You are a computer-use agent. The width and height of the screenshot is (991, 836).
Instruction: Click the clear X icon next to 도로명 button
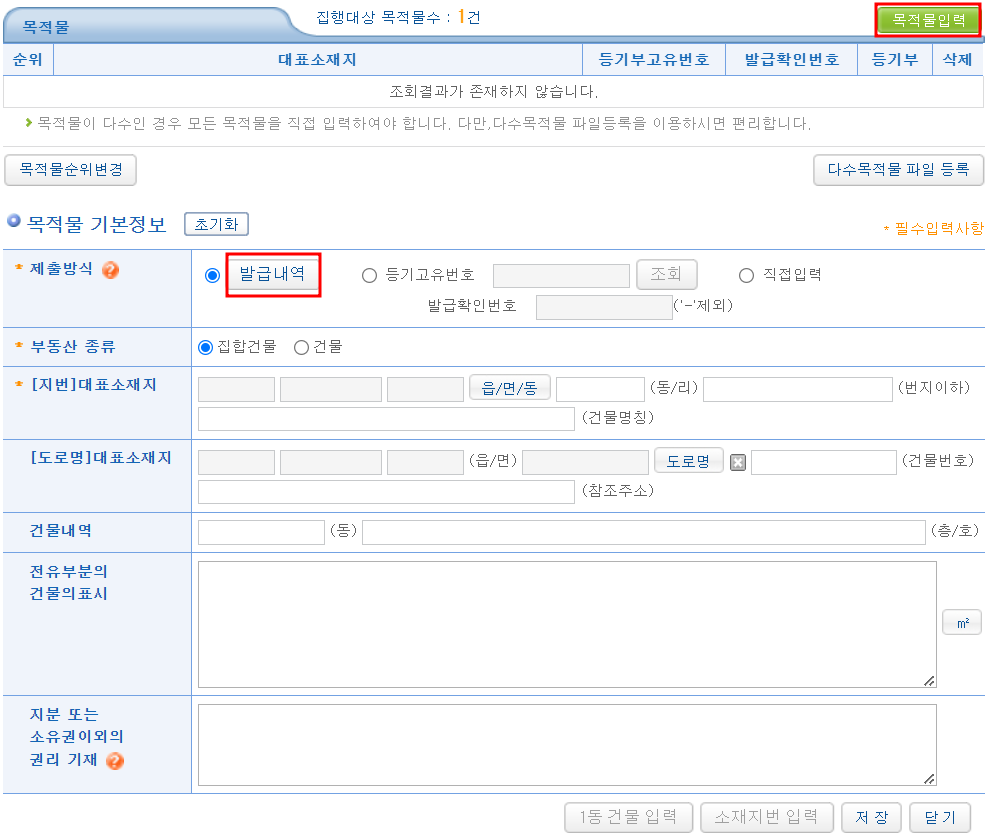(x=738, y=463)
